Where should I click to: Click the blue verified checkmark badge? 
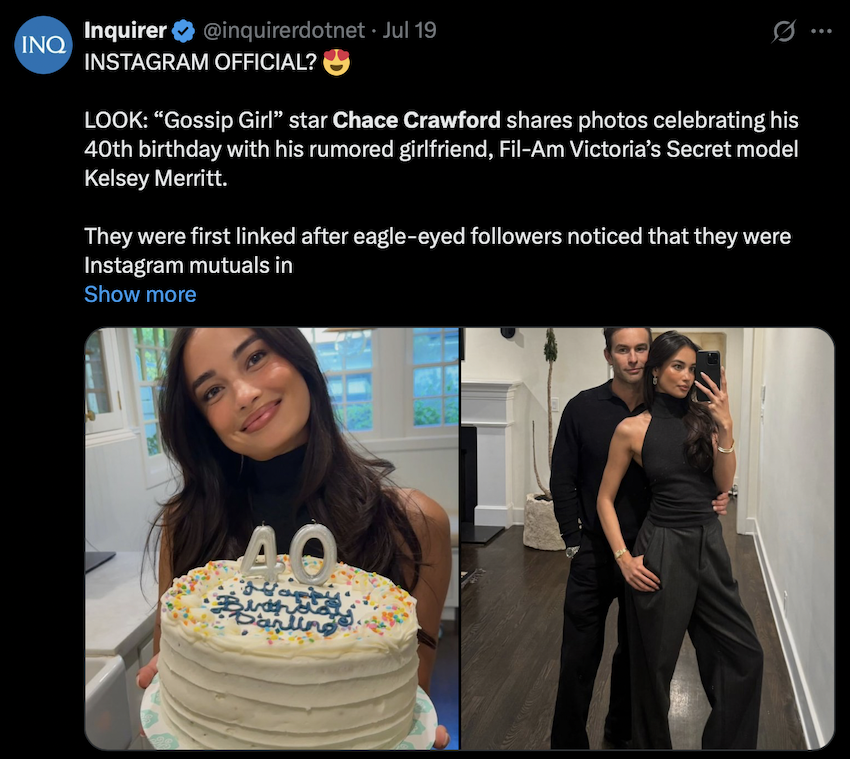(181, 30)
